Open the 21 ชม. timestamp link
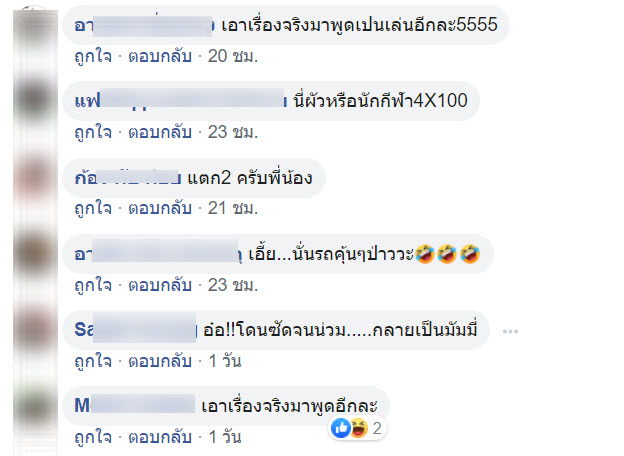The width and height of the screenshot is (624, 456). tap(233, 209)
